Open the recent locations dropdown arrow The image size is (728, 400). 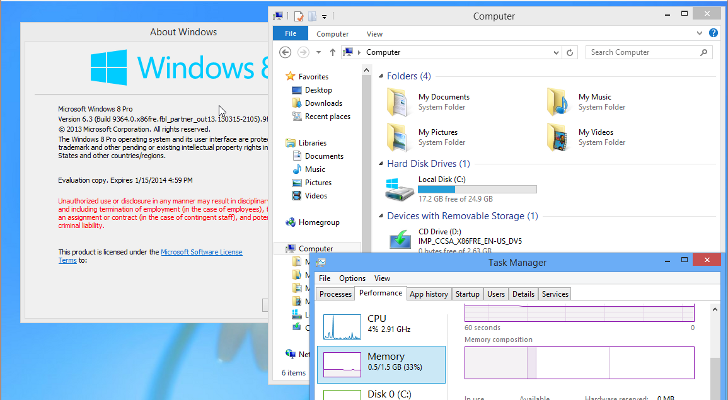coord(318,52)
